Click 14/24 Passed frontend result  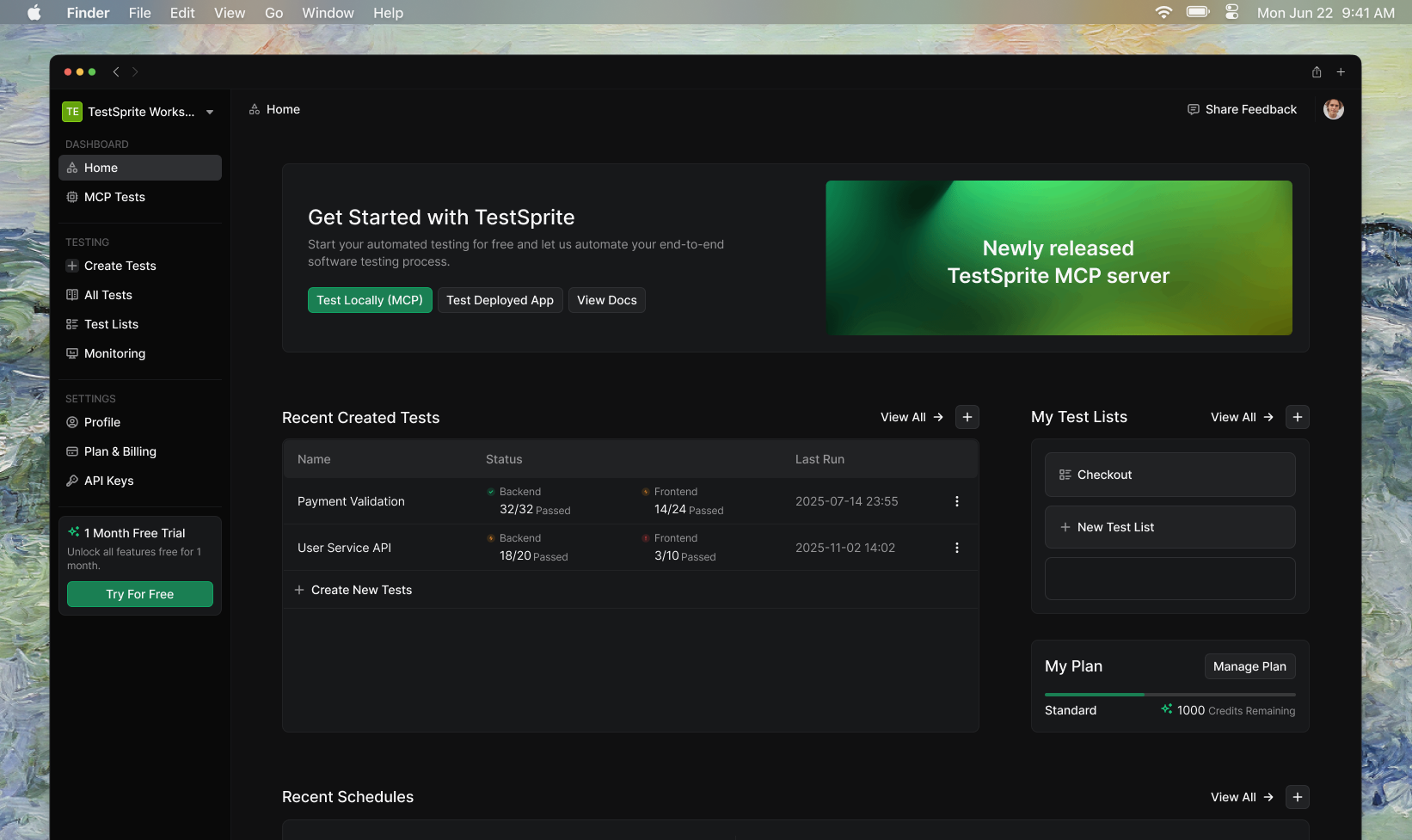pos(689,509)
